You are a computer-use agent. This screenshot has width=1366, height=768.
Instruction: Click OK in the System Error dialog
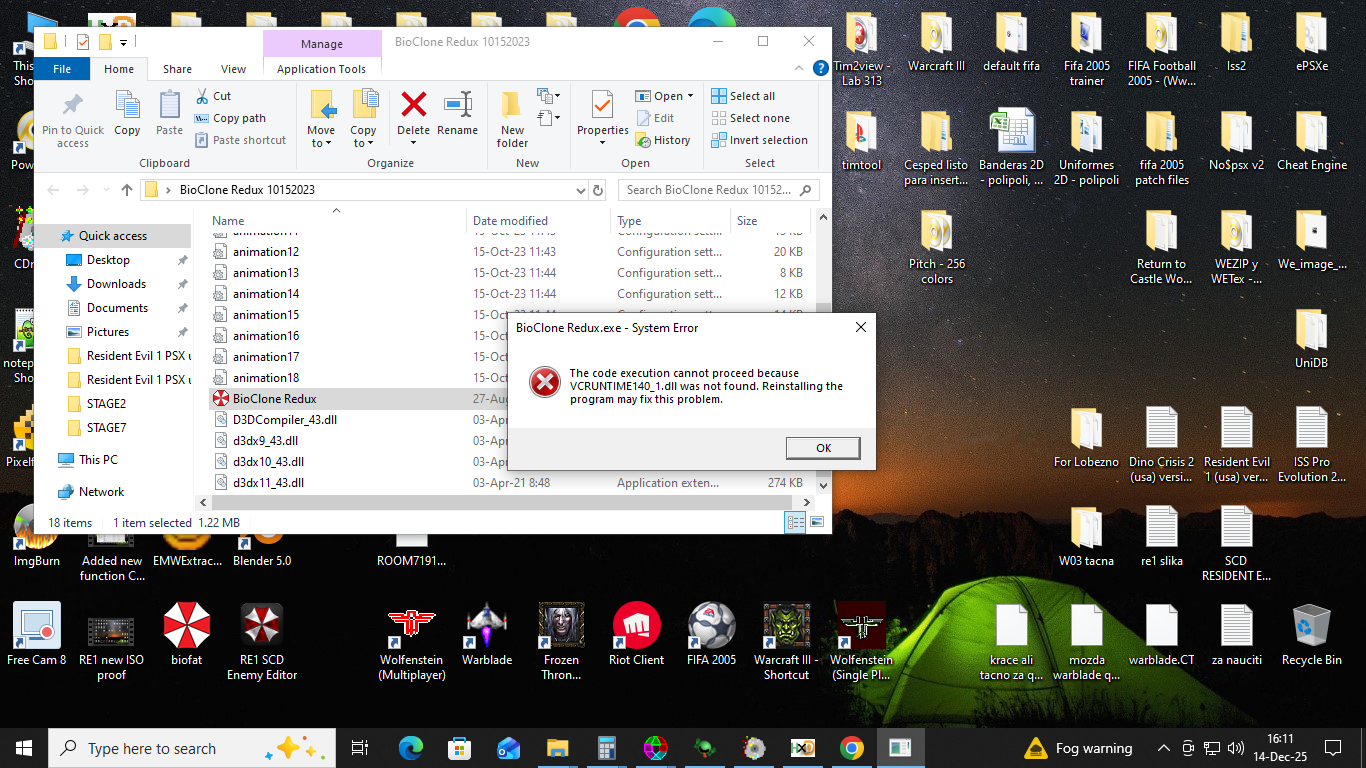point(823,448)
